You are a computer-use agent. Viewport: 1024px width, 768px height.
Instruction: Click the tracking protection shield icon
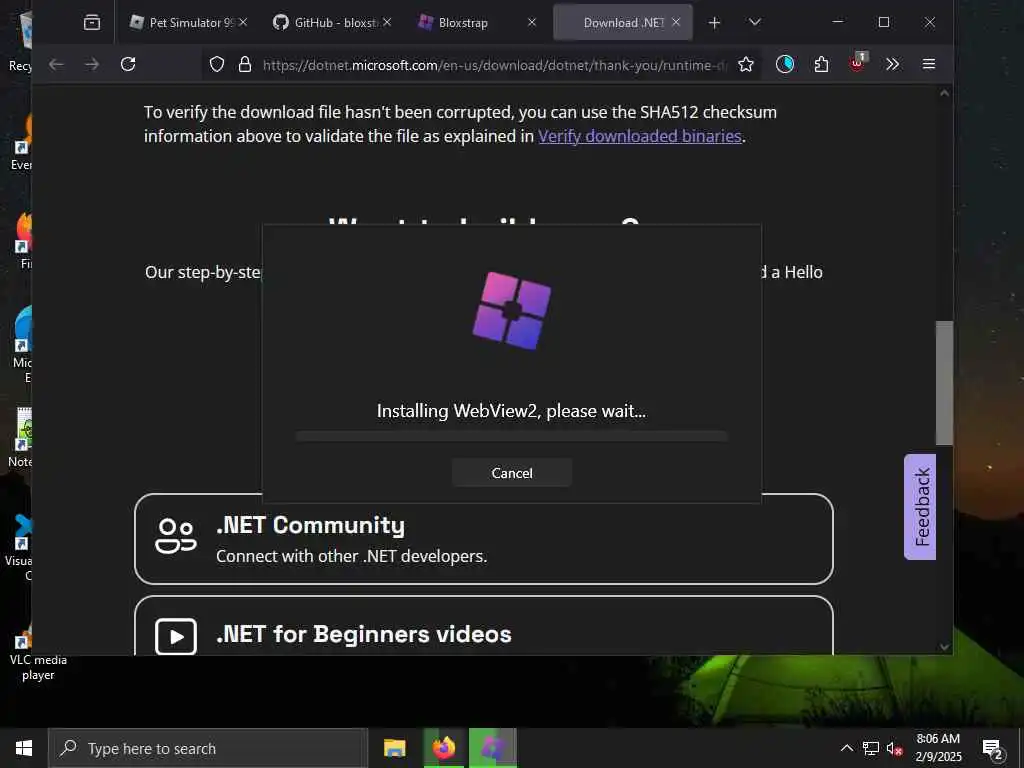click(217, 64)
